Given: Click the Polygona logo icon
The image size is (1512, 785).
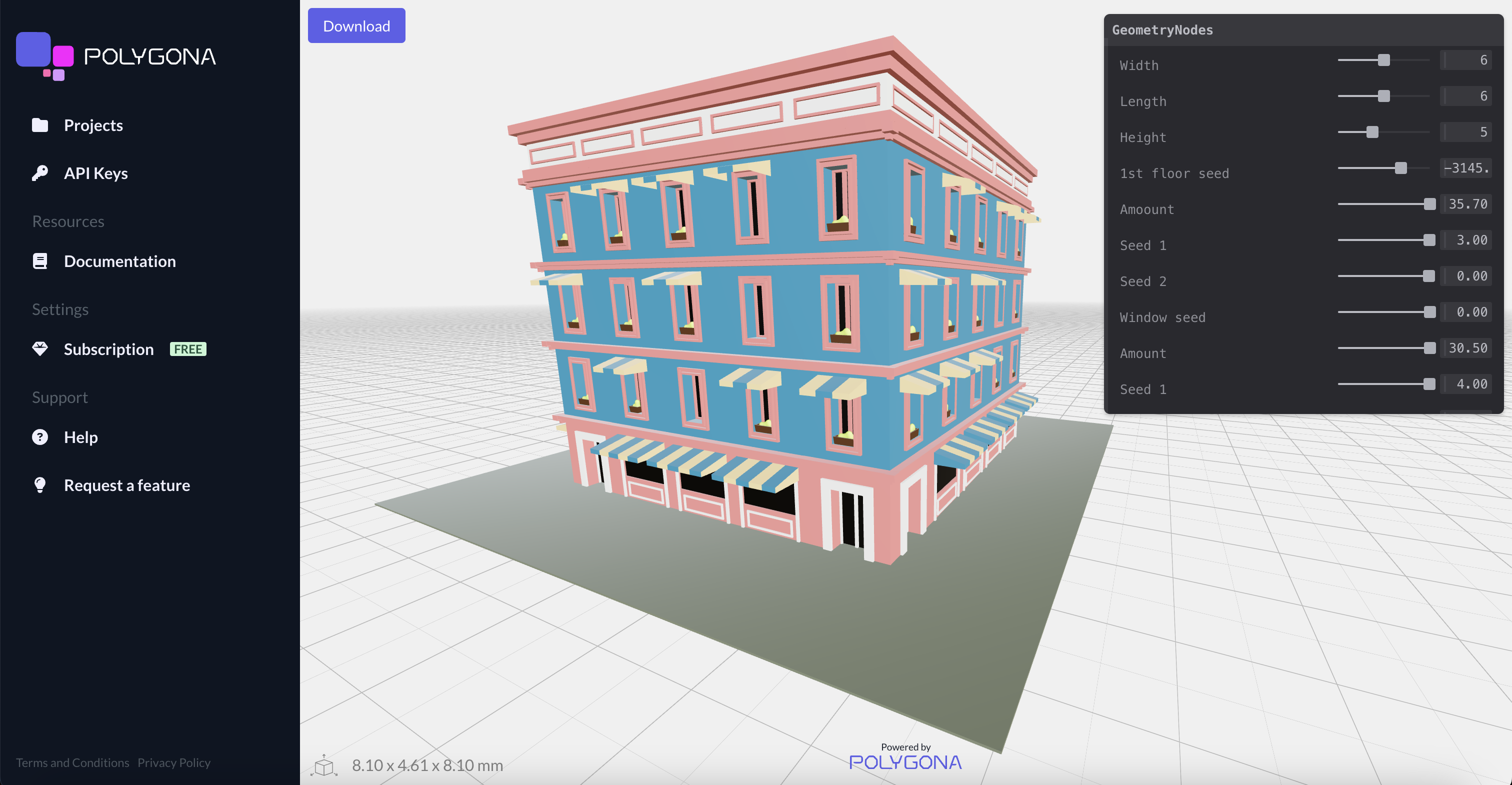Looking at the screenshot, I should tap(44, 56).
